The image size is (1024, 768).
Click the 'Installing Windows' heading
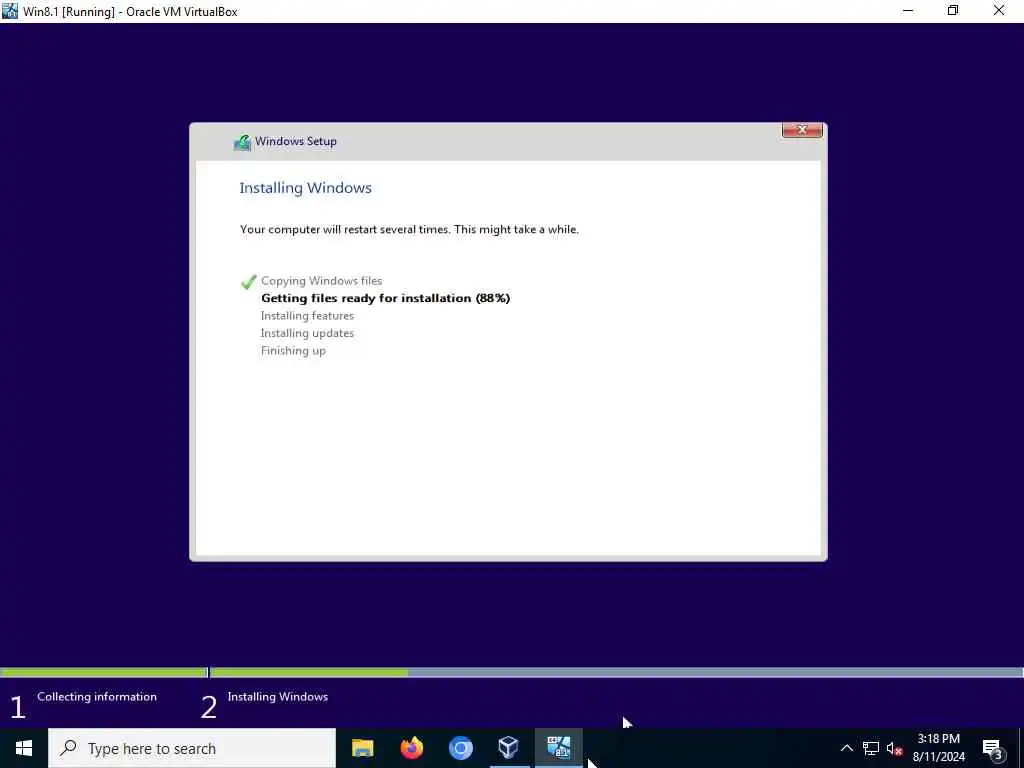tap(305, 188)
